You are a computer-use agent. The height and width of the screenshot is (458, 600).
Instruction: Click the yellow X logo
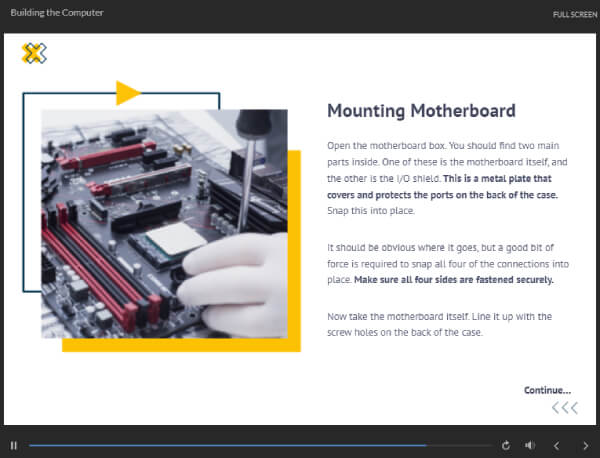coord(34,54)
